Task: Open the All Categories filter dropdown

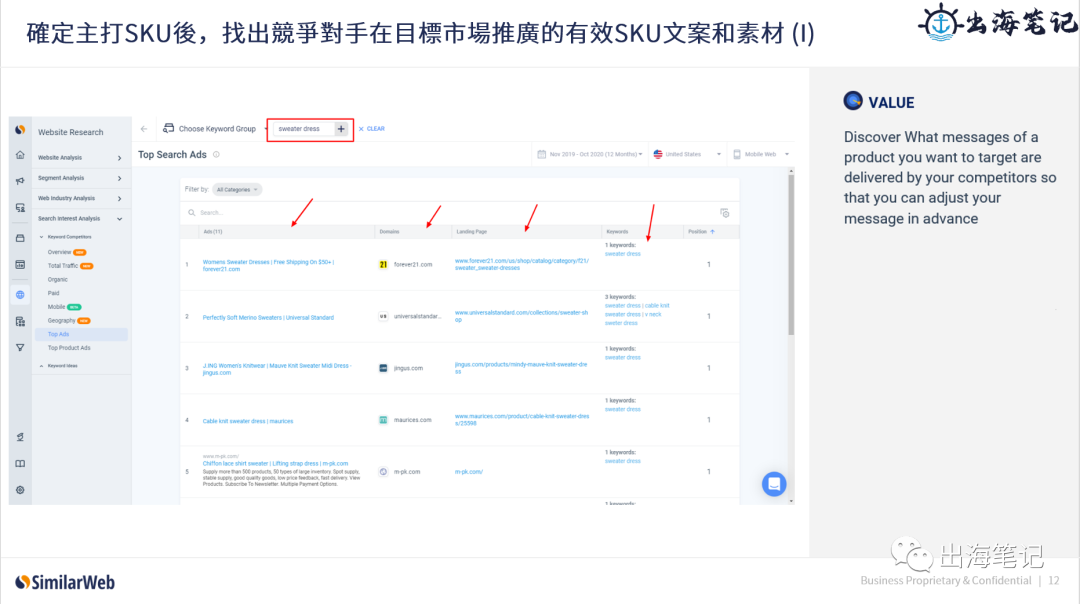Action: [237, 190]
